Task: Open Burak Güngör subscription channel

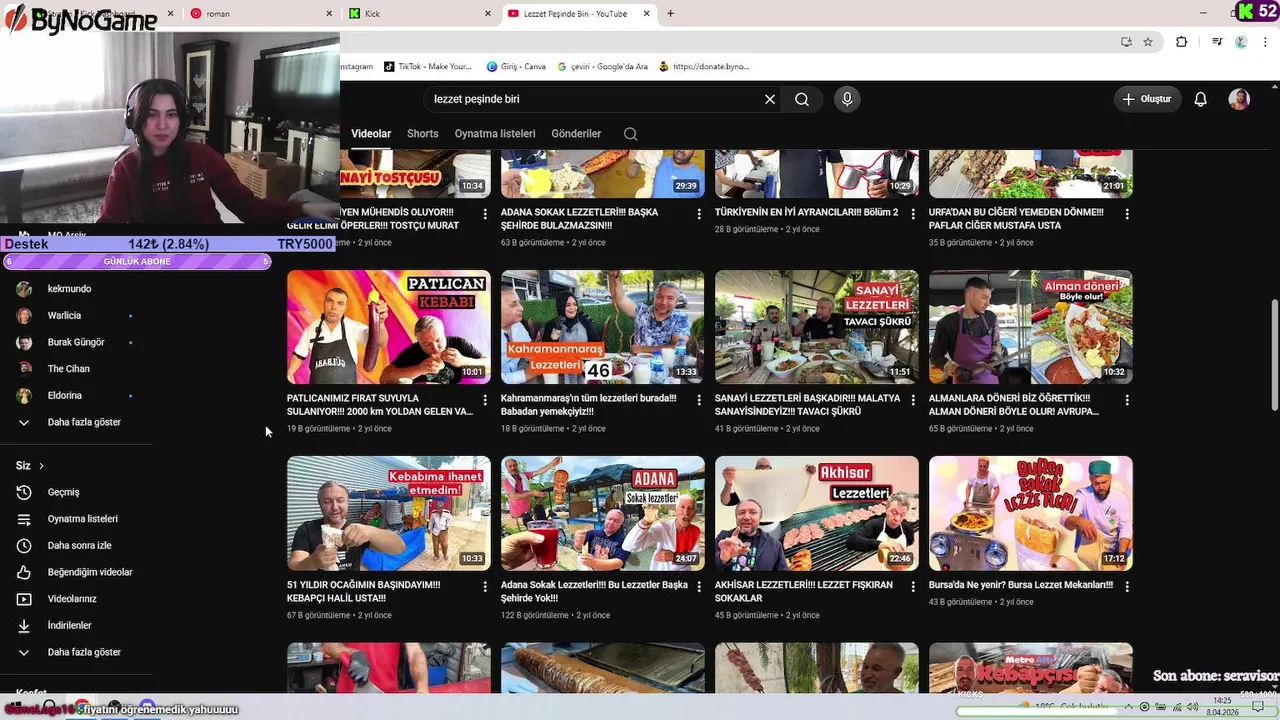Action: coord(76,342)
